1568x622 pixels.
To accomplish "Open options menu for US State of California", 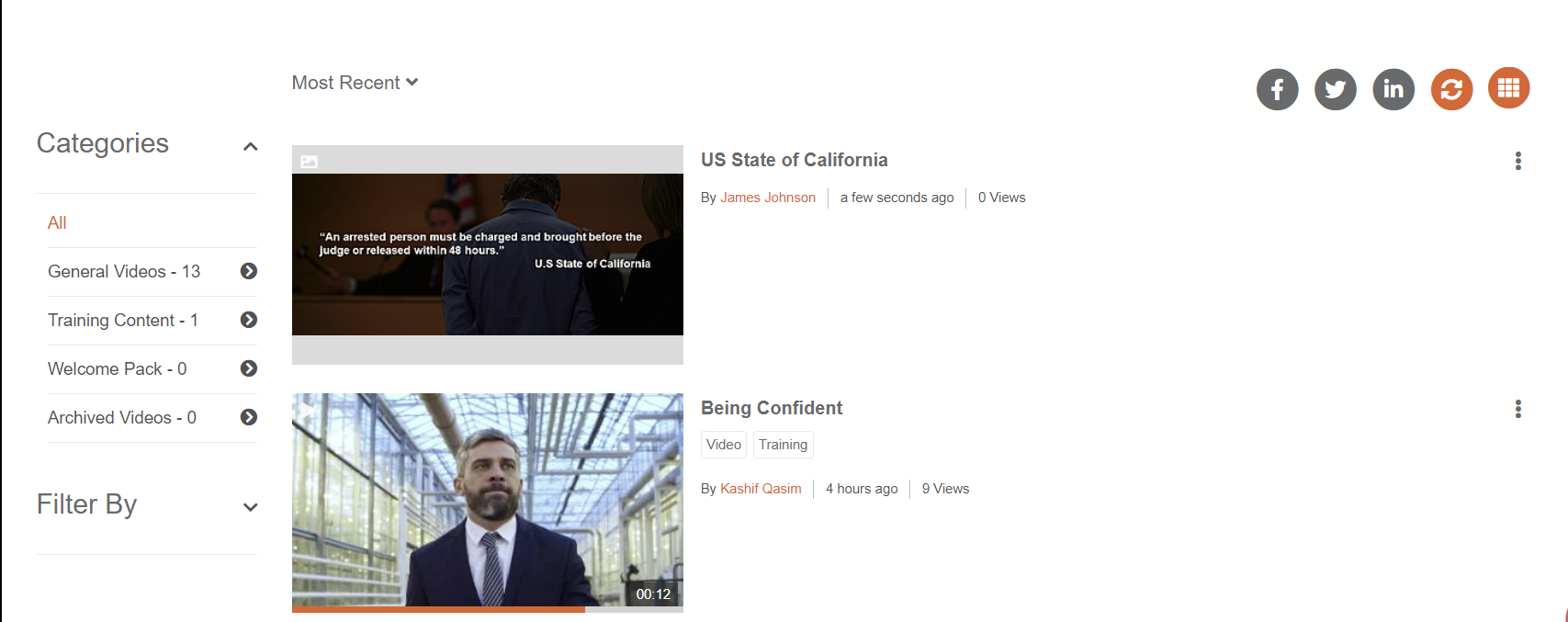I will tap(1517, 161).
